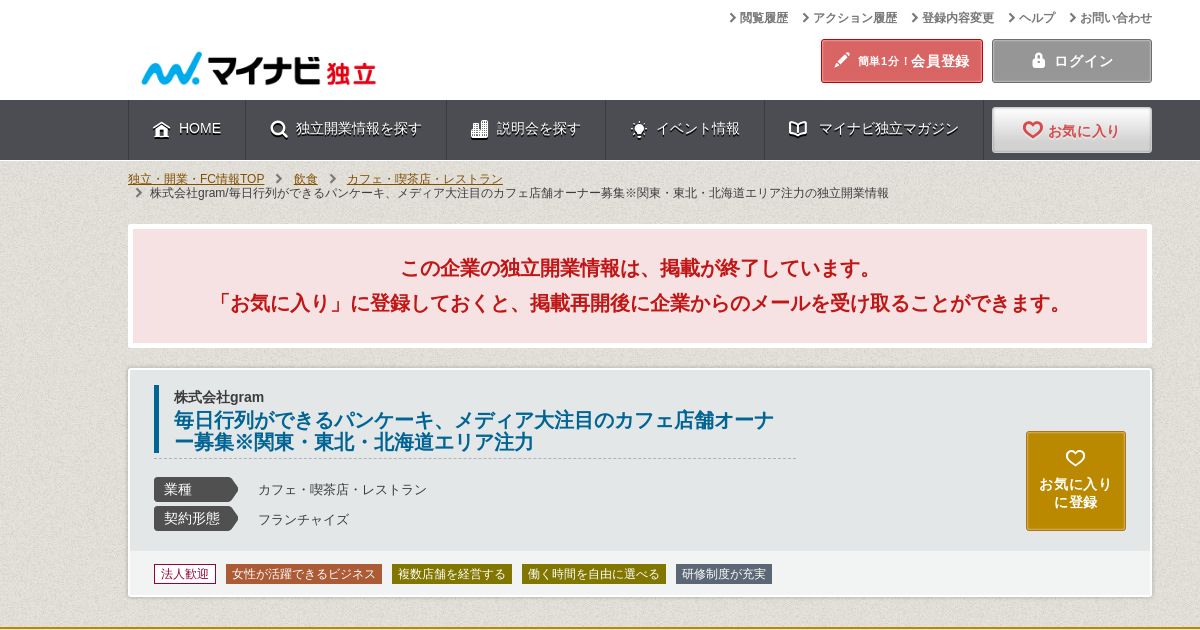Click the 業種 value カフェ・喫茶店・レストラン
Screen dimensions: 1200x630
point(342,489)
